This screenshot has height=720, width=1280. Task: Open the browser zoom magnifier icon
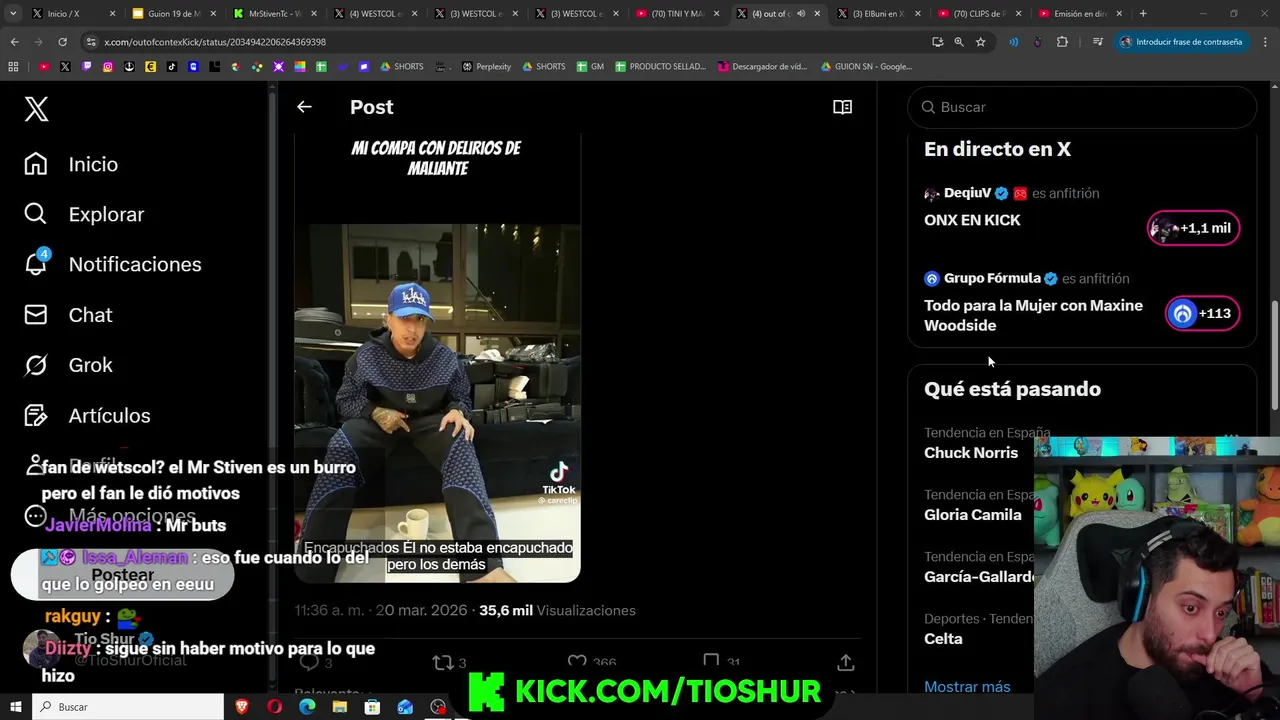(x=959, y=42)
